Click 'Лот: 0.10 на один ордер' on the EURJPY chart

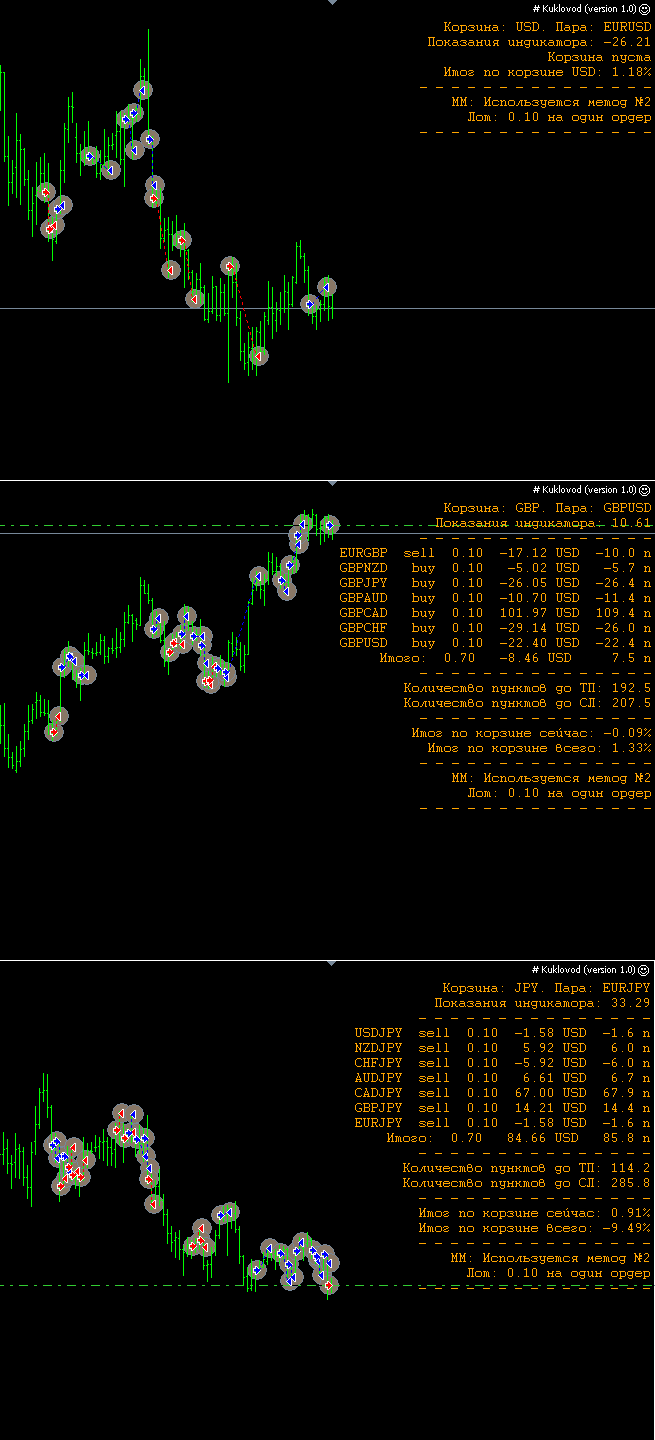(559, 1273)
